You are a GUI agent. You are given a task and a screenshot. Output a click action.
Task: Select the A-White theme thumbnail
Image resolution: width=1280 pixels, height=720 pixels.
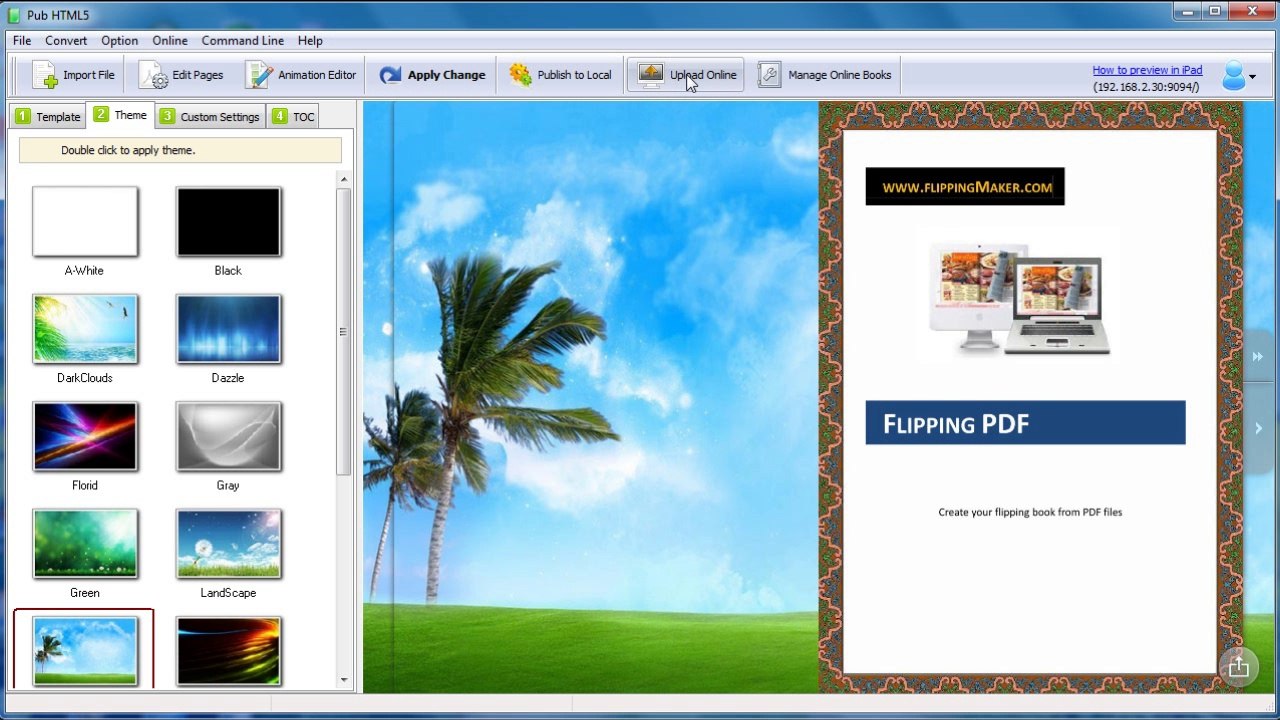85,221
